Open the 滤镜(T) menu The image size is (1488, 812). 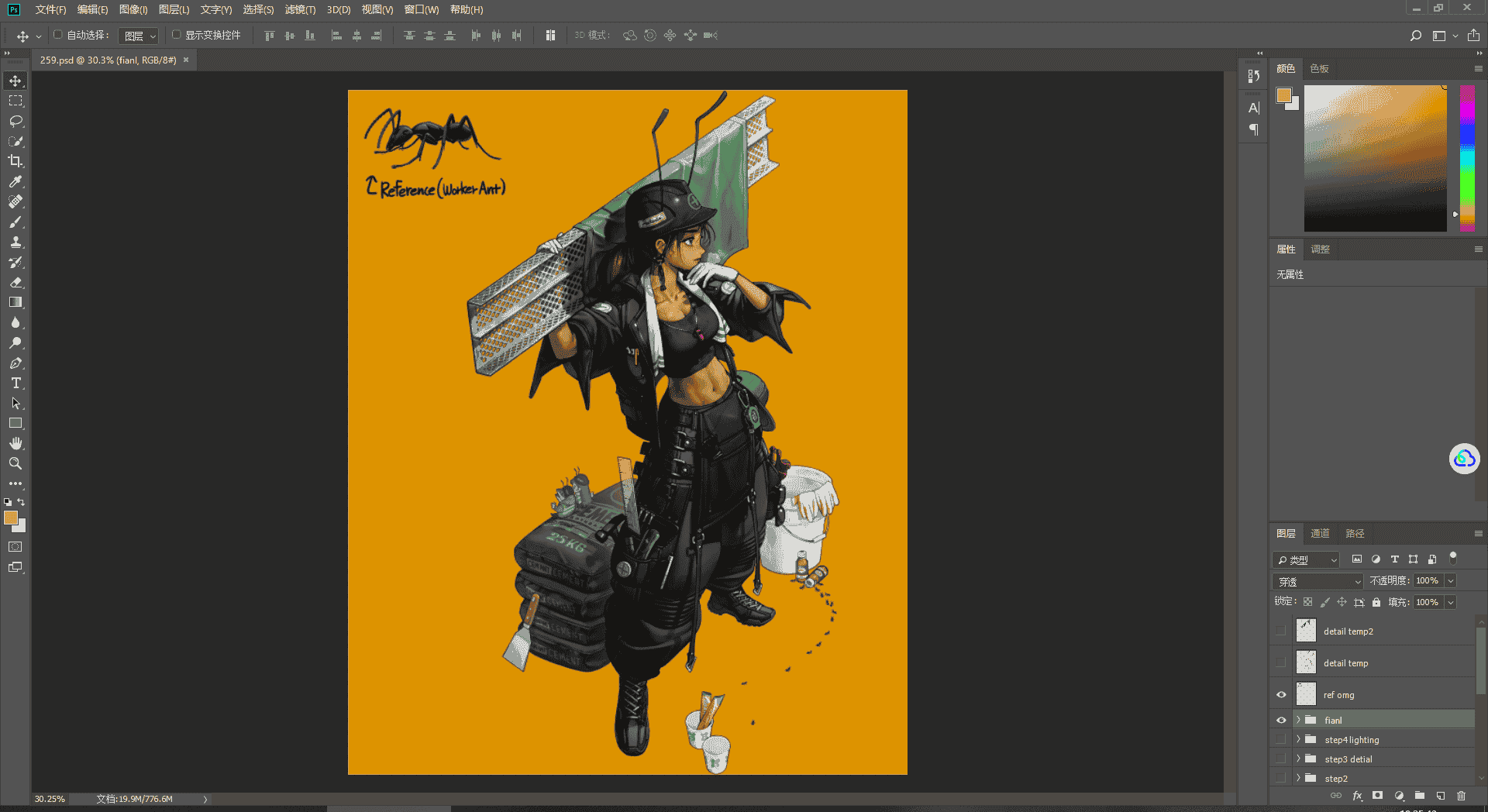click(x=300, y=9)
